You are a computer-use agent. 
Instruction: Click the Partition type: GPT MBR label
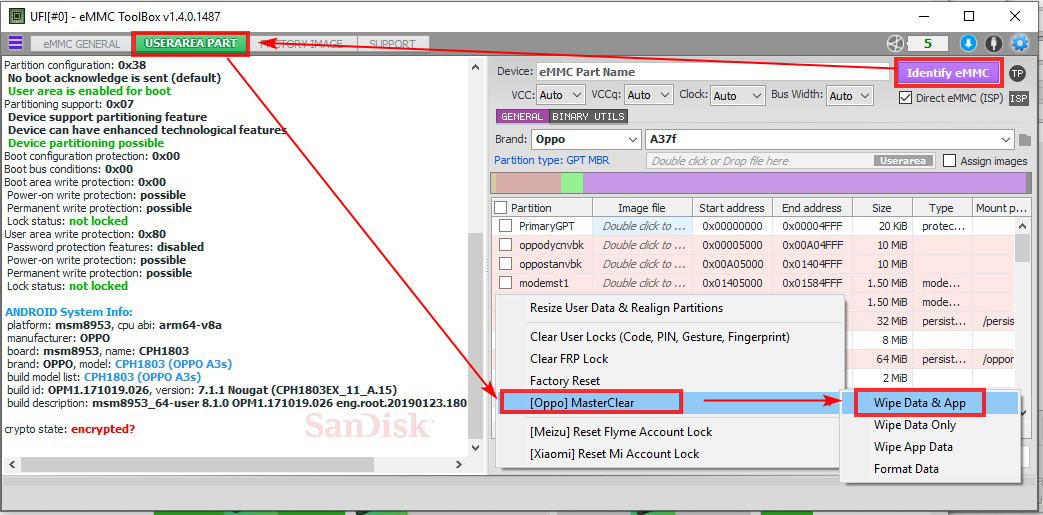click(551, 160)
